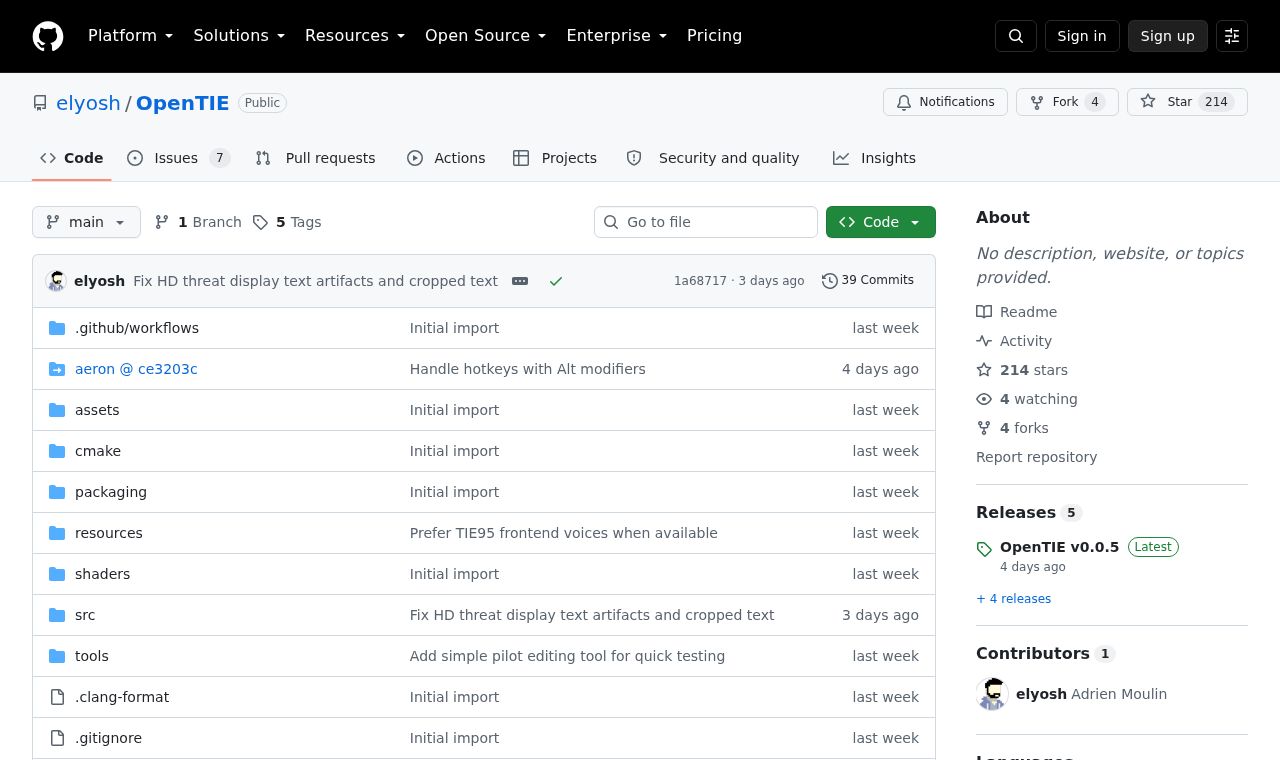Star the OpenTIE repository
Image resolution: width=1280 pixels, height=760 pixels.
[1187, 102]
